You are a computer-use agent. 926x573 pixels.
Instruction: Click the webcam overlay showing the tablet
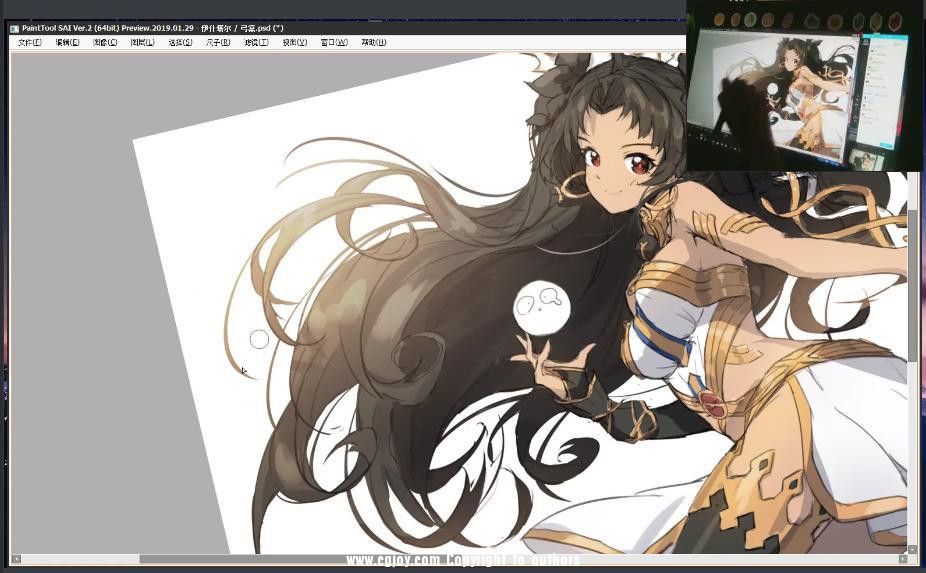806,86
